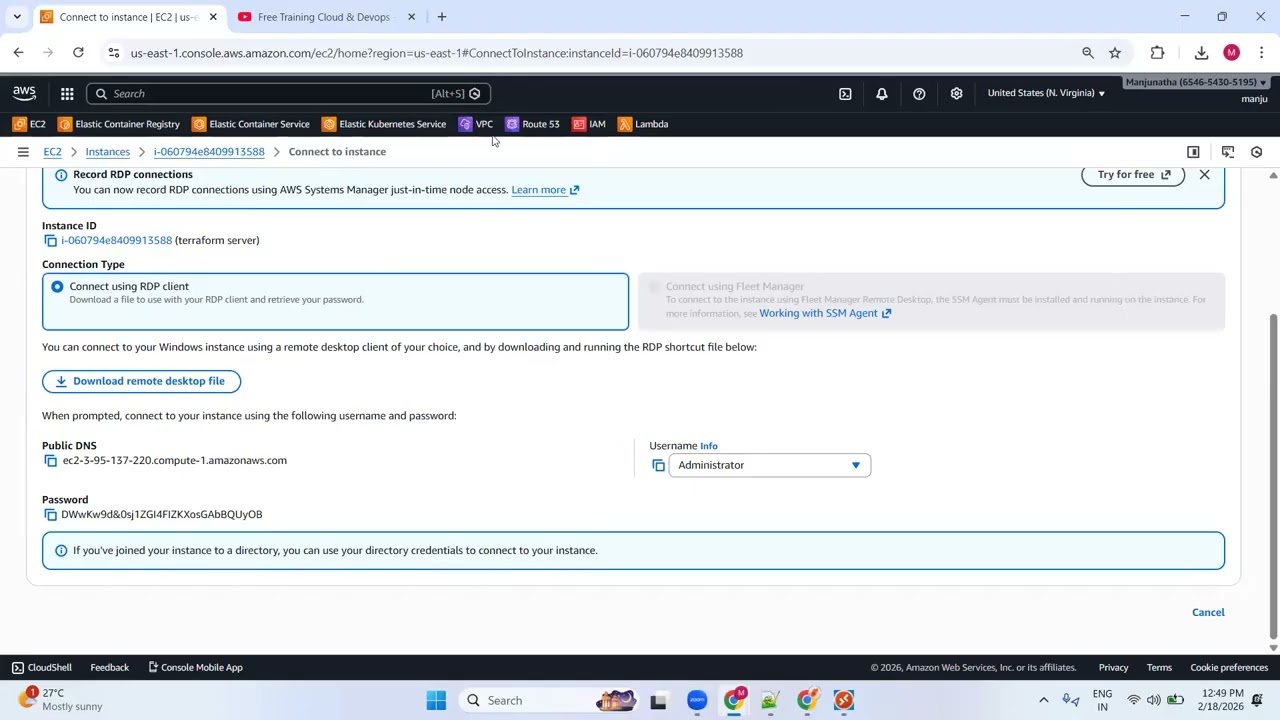Viewport: 1280px width, 720px height.
Task: Open CloudShell icon in top navigation bar
Action: [x=845, y=94]
